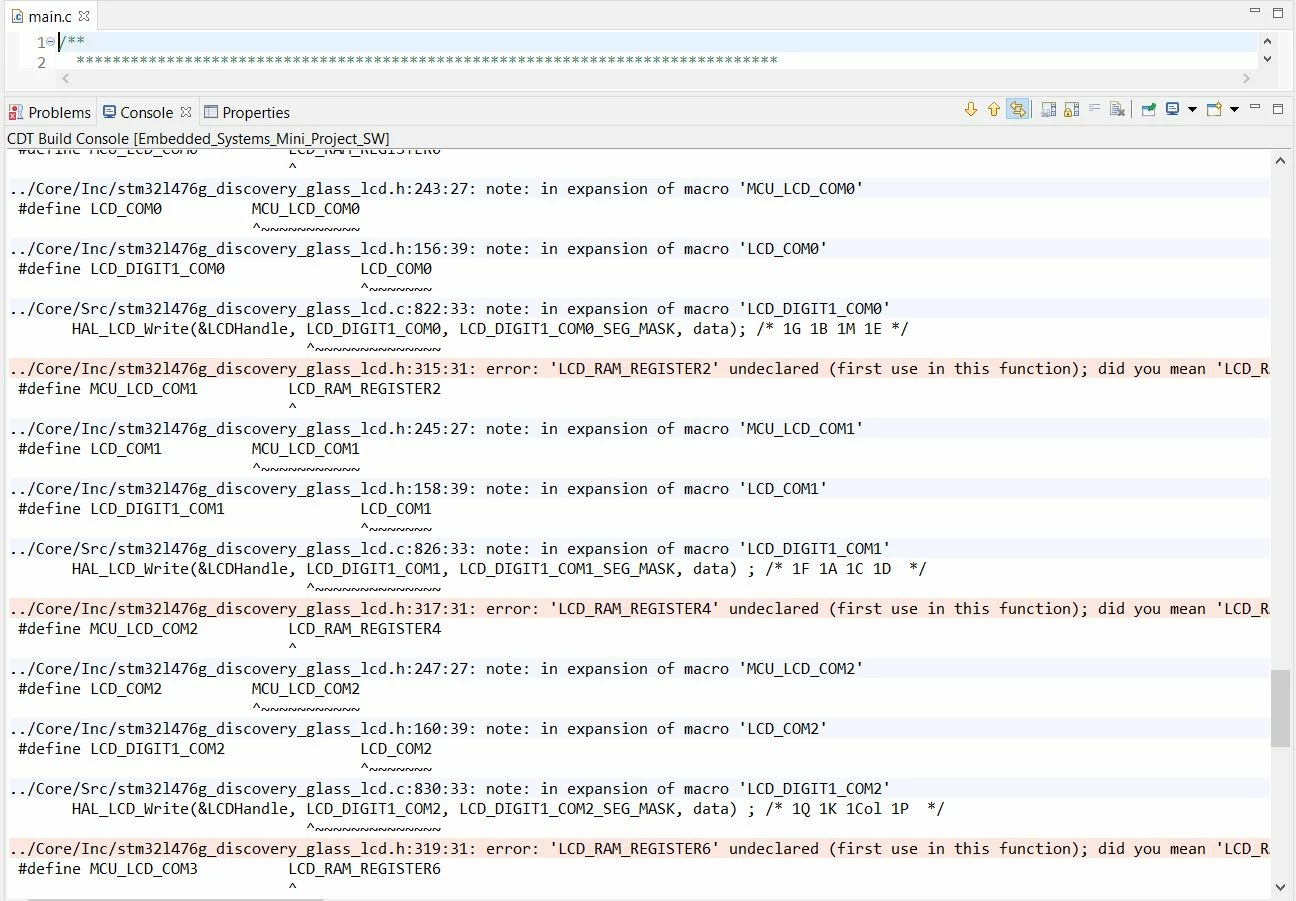Click the console vertical scrollbar thumb
Screen dimensions: 1296x901
[x=1280, y=708]
